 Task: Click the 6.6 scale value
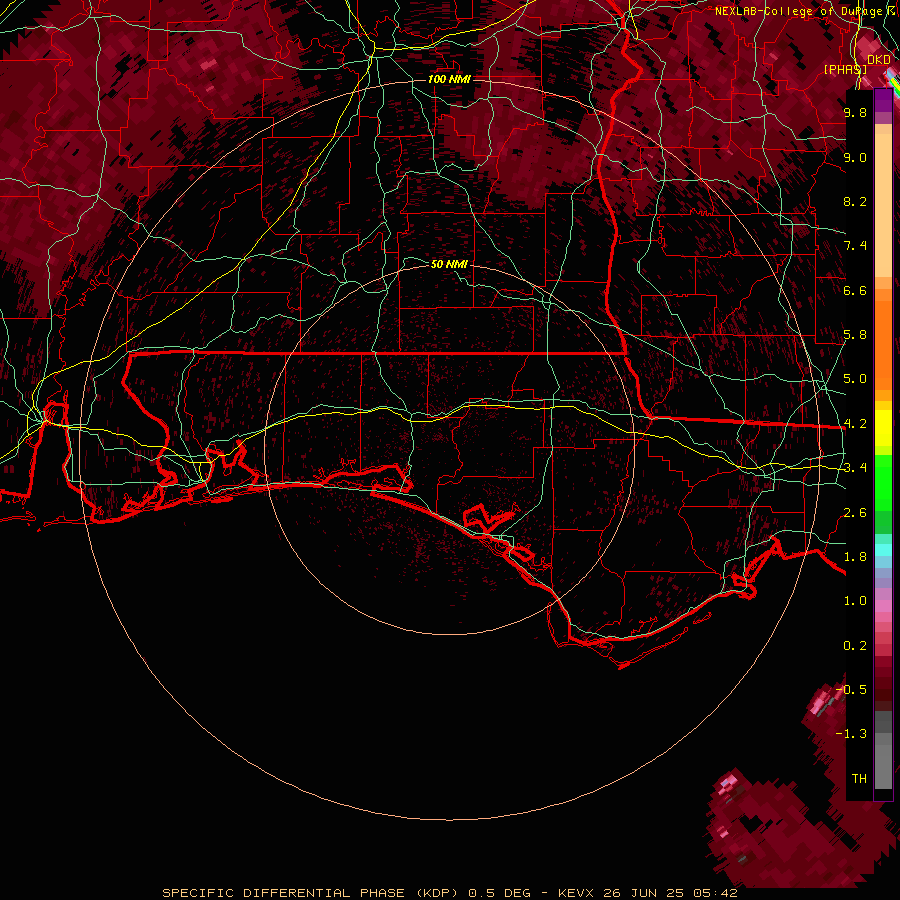coord(855,290)
